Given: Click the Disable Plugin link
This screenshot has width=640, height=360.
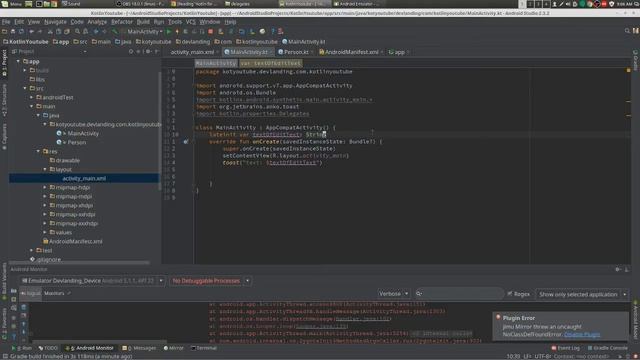Looking at the screenshot, I should [582, 334].
